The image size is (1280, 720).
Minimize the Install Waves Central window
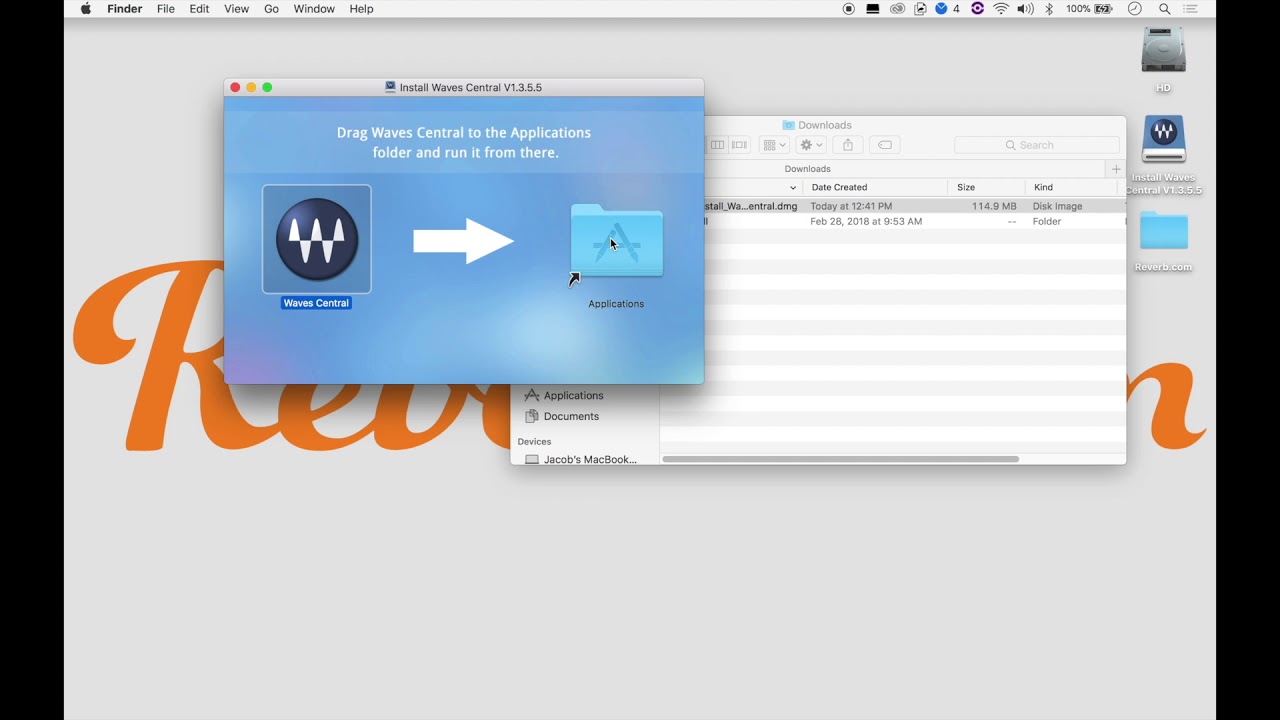[251, 87]
